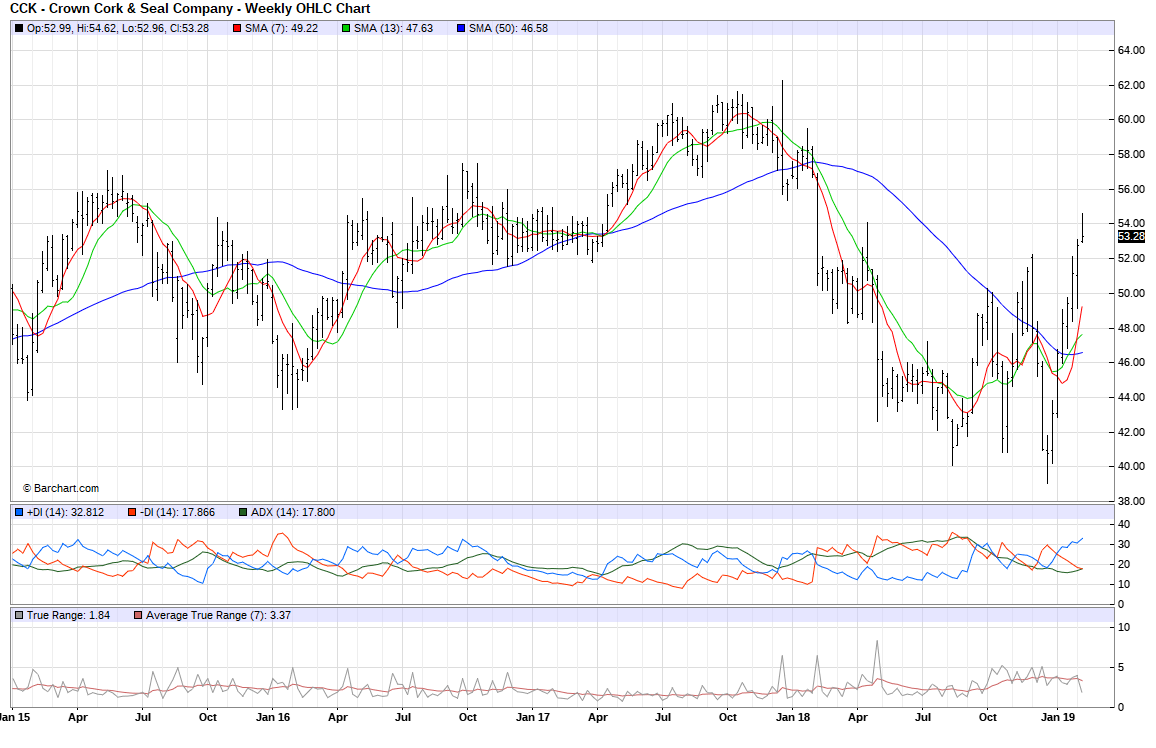The width and height of the screenshot is (1156, 748).
Task: Click the black OHLC legend swatch
Action: pyautogui.click(x=18, y=29)
